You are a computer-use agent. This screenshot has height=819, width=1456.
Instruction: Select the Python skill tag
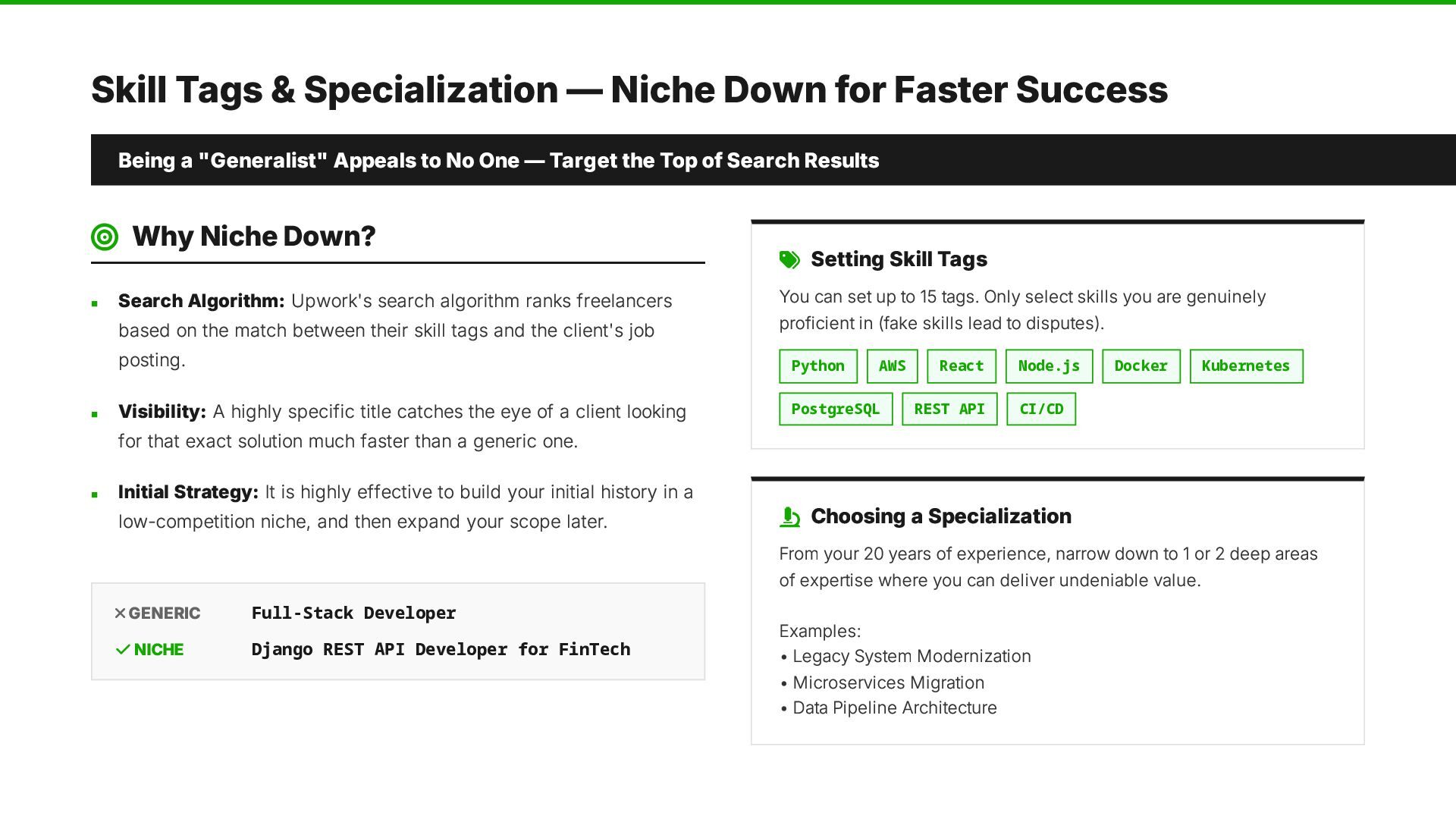coord(818,366)
